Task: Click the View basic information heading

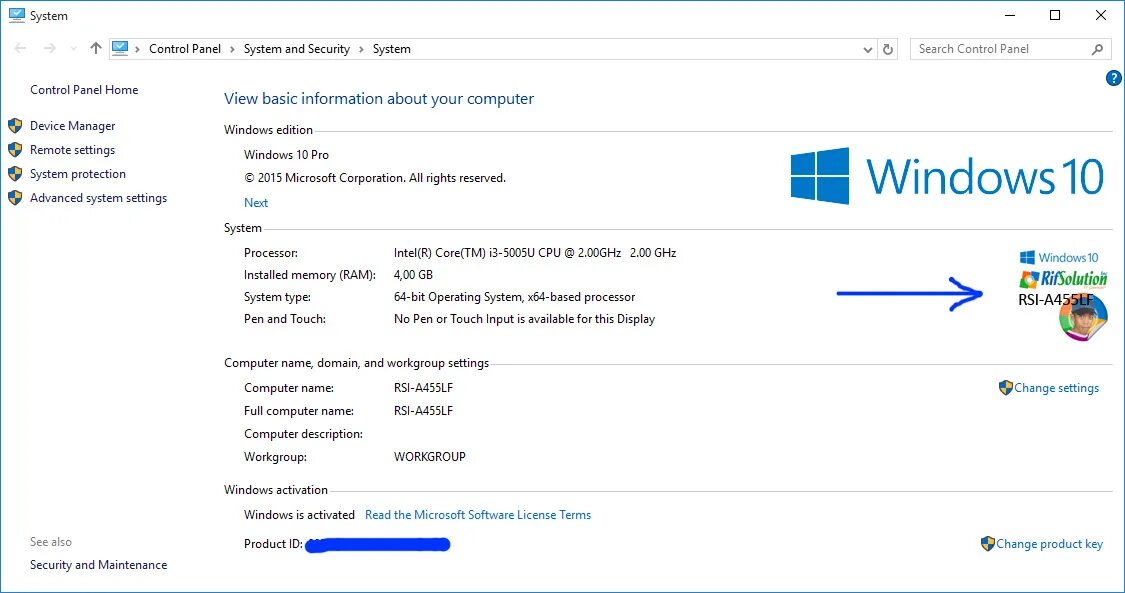Action: pos(379,99)
